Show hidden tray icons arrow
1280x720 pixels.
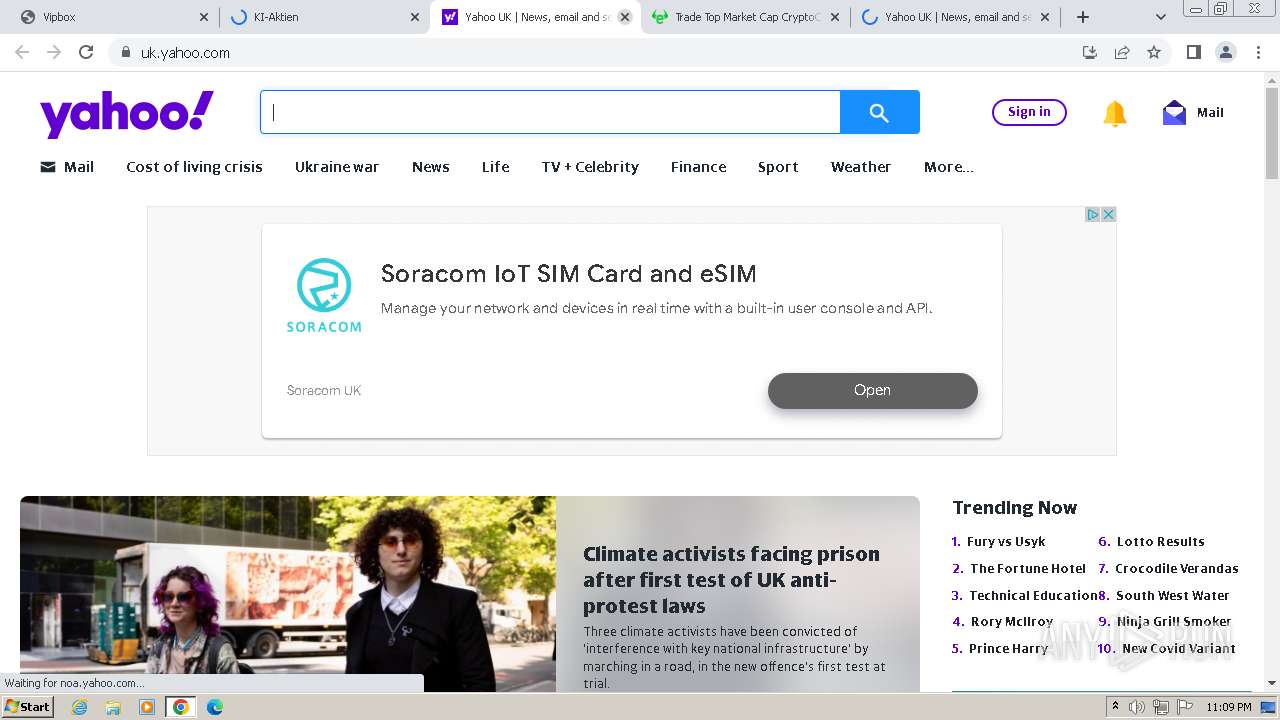tap(1116, 707)
